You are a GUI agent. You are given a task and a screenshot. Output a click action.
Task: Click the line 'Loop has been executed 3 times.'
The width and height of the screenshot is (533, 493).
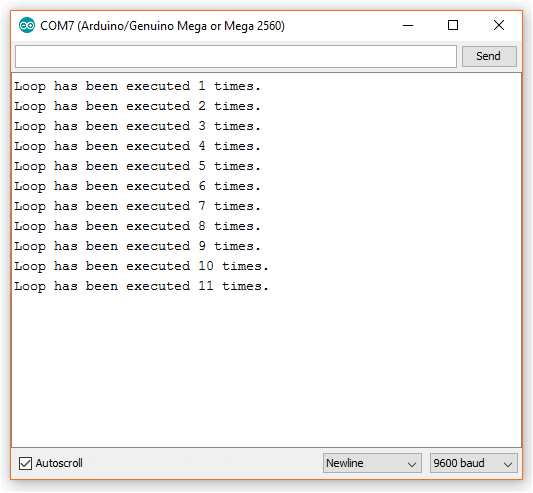click(137, 126)
